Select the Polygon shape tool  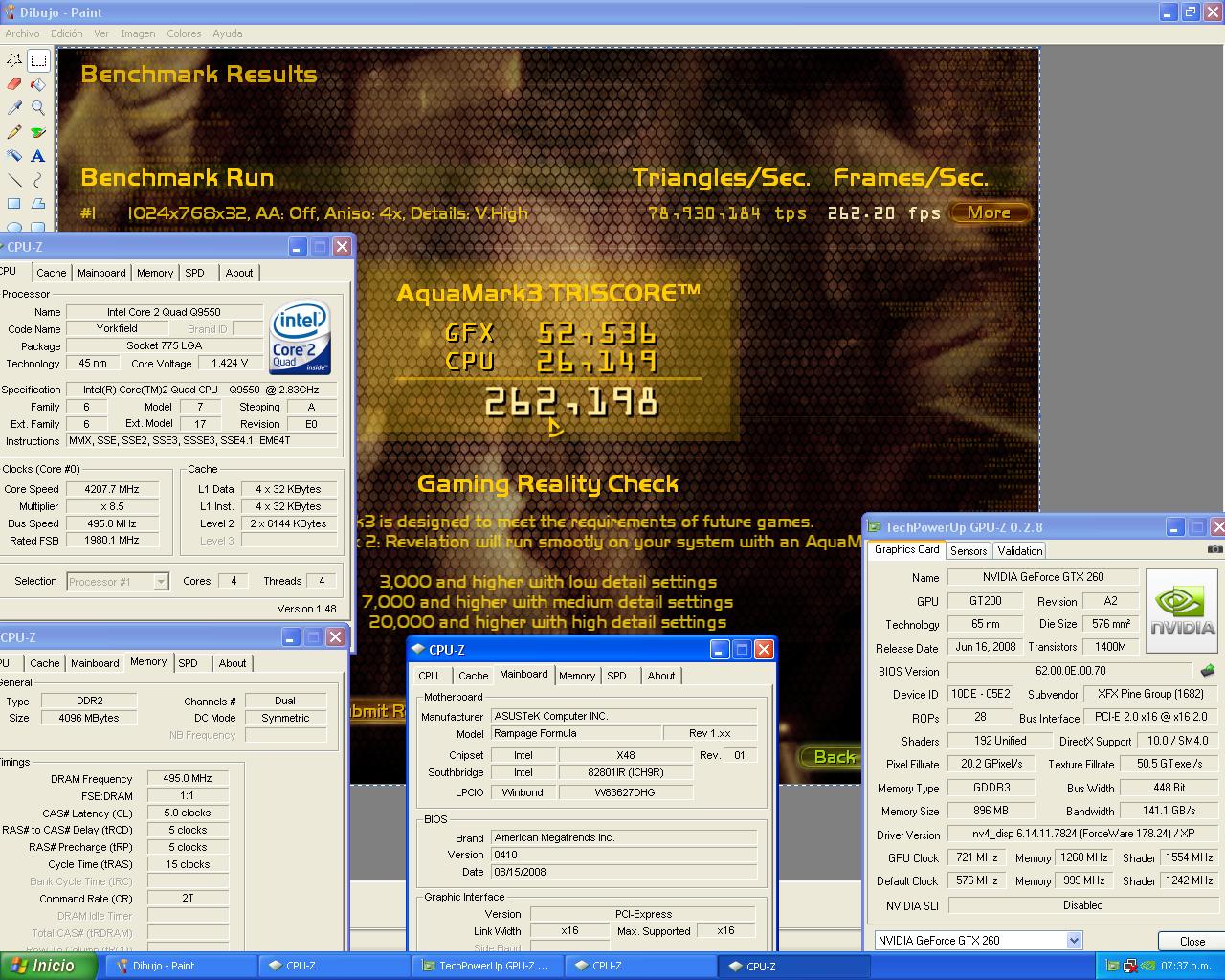pyautogui.click(x=38, y=204)
